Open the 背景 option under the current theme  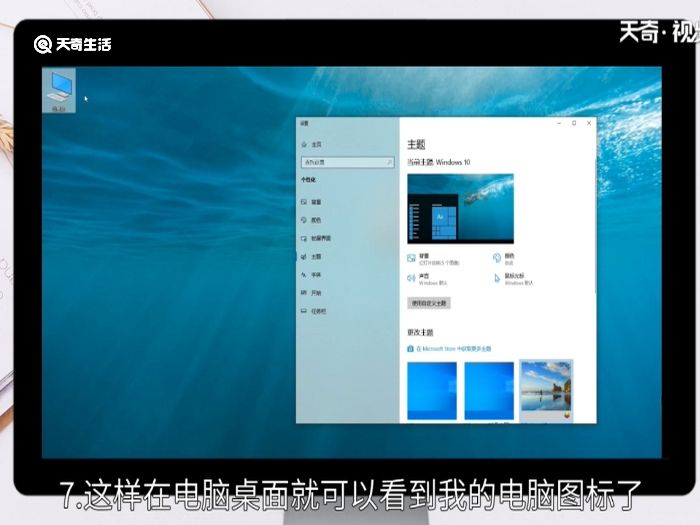[433, 259]
